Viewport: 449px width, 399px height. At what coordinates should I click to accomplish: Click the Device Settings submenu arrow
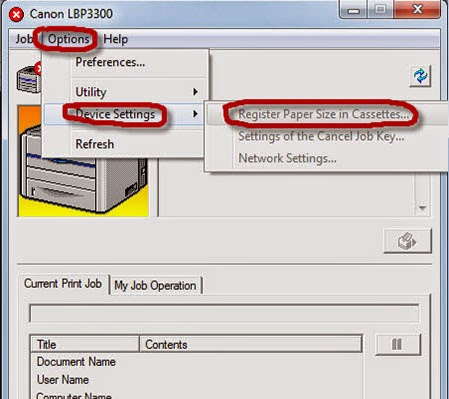click(x=196, y=114)
